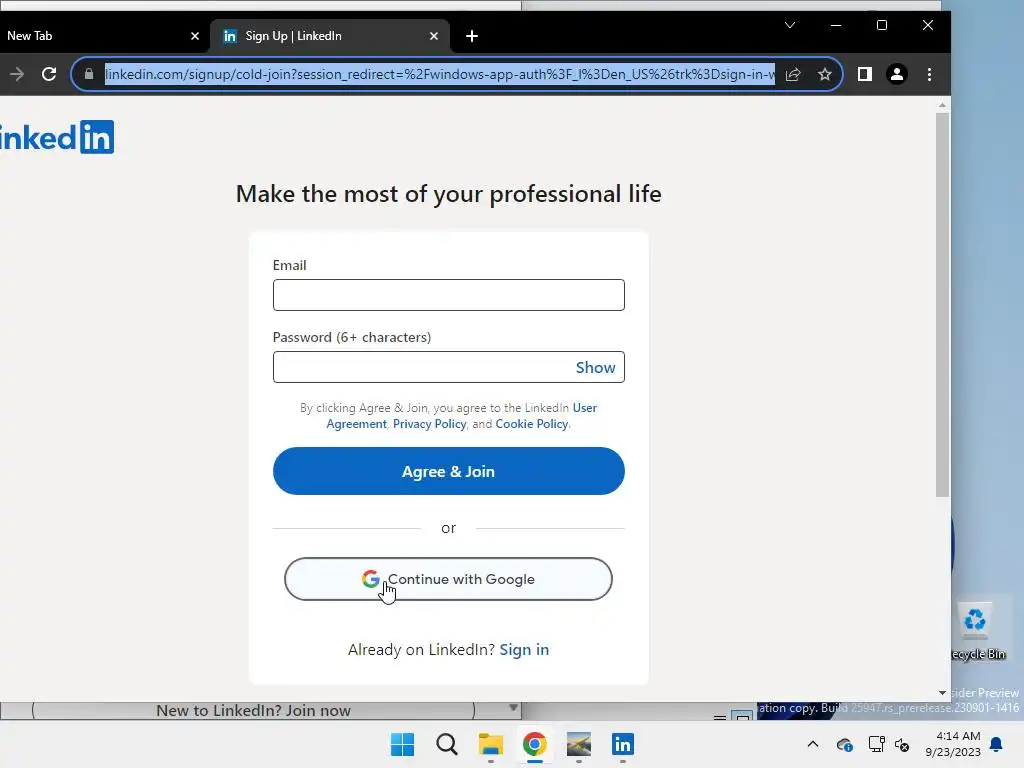Select the Sign Up | LinkedIn tab
This screenshot has height=768, width=1024.
pos(330,36)
